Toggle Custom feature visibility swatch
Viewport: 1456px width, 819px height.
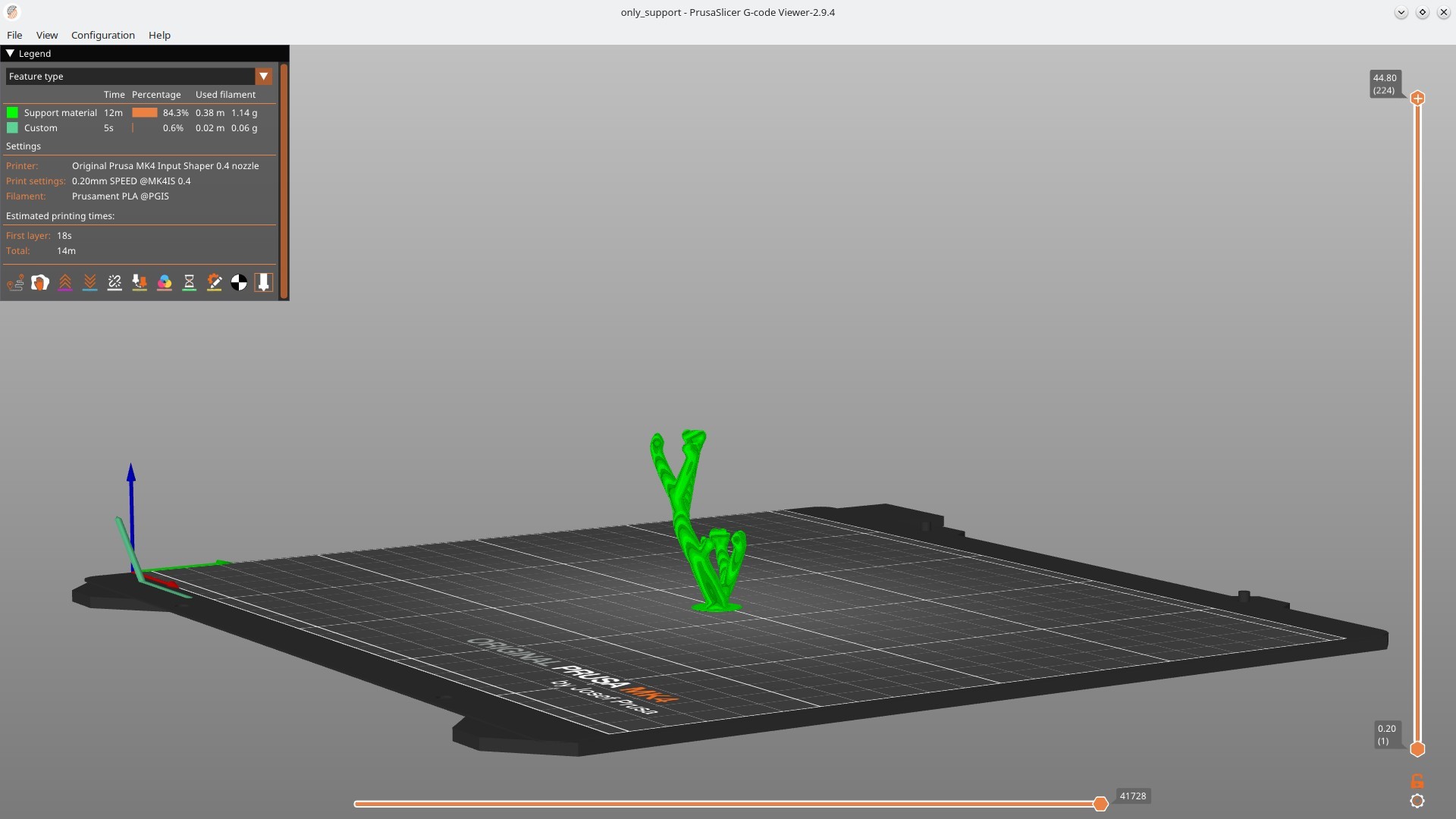[12, 128]
